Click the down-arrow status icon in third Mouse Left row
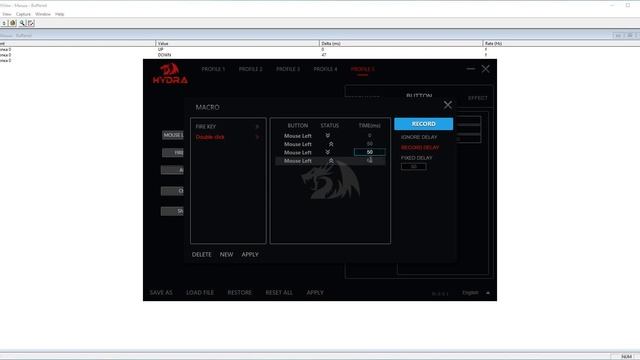Image resolution: width=640 pixels, height=360 pixels. pyautogui.click(x=328, y=152)
